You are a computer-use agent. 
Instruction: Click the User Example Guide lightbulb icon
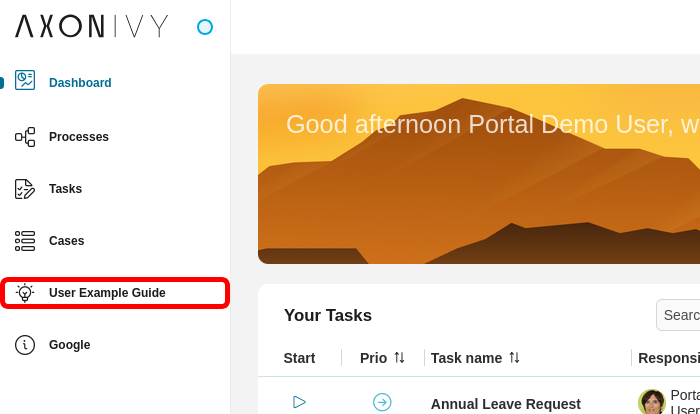25,293
